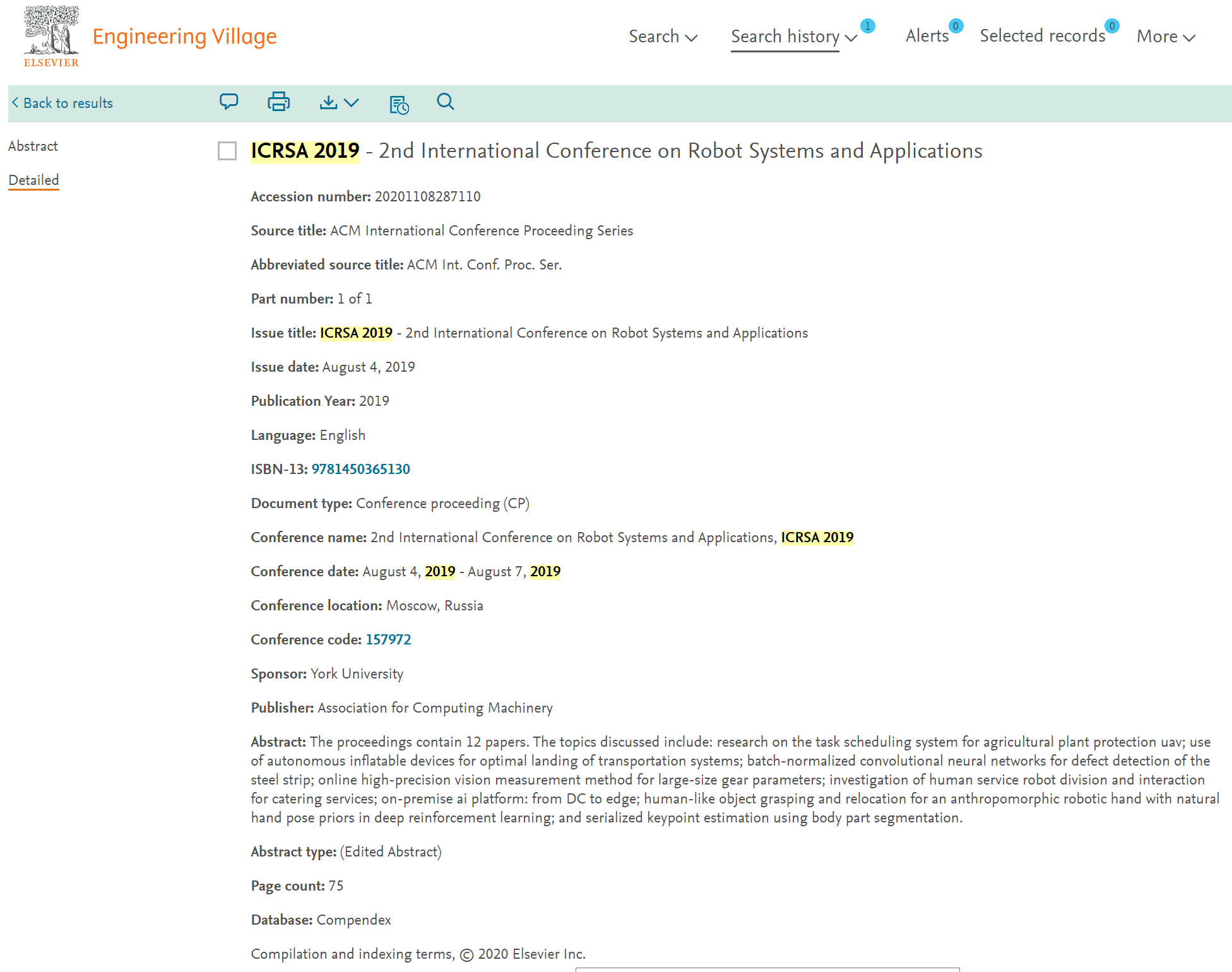Expand the download options chevron
This screenshot has height=972, width=1232.
[x=352, y=102]
